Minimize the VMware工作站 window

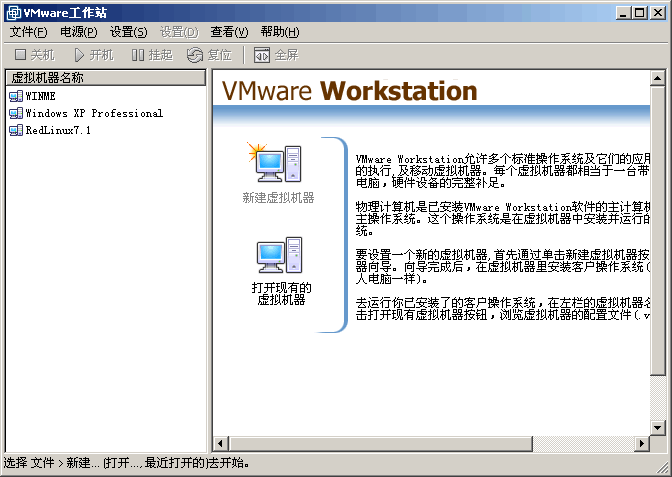(624, 13)
